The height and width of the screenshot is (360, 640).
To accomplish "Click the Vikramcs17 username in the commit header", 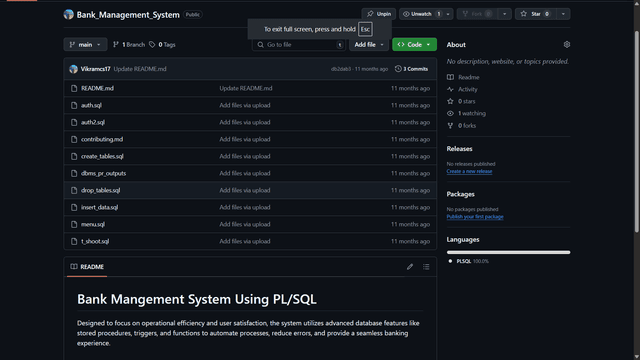I will point(96,69).
